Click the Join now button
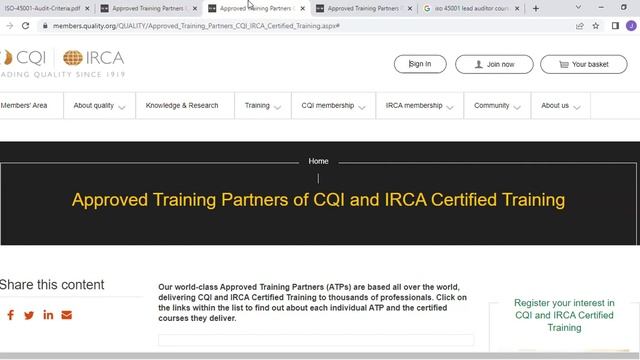The width and height of the screenshot is (640, 360). 494,64
